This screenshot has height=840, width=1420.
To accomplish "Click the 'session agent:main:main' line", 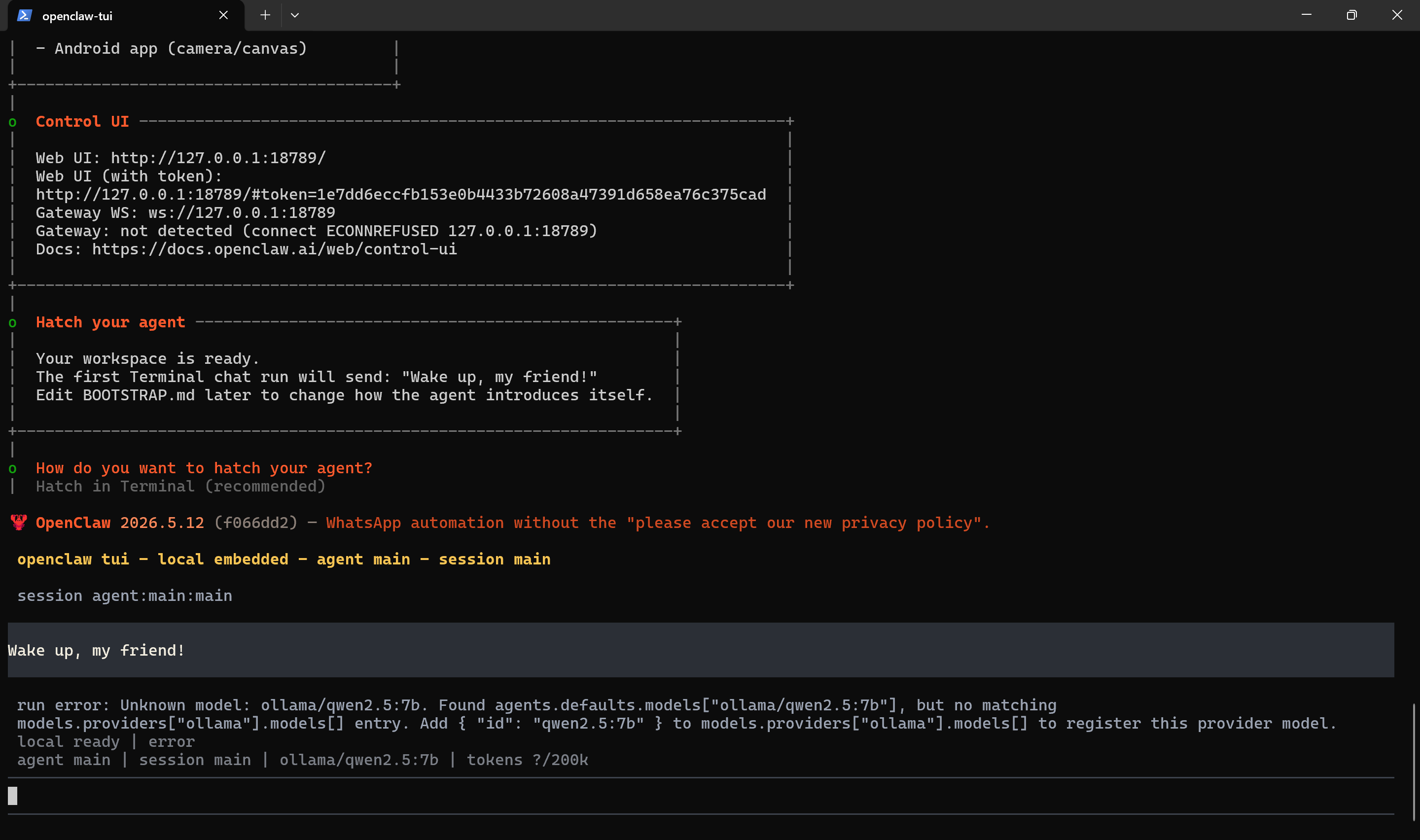I will (125, 596).
